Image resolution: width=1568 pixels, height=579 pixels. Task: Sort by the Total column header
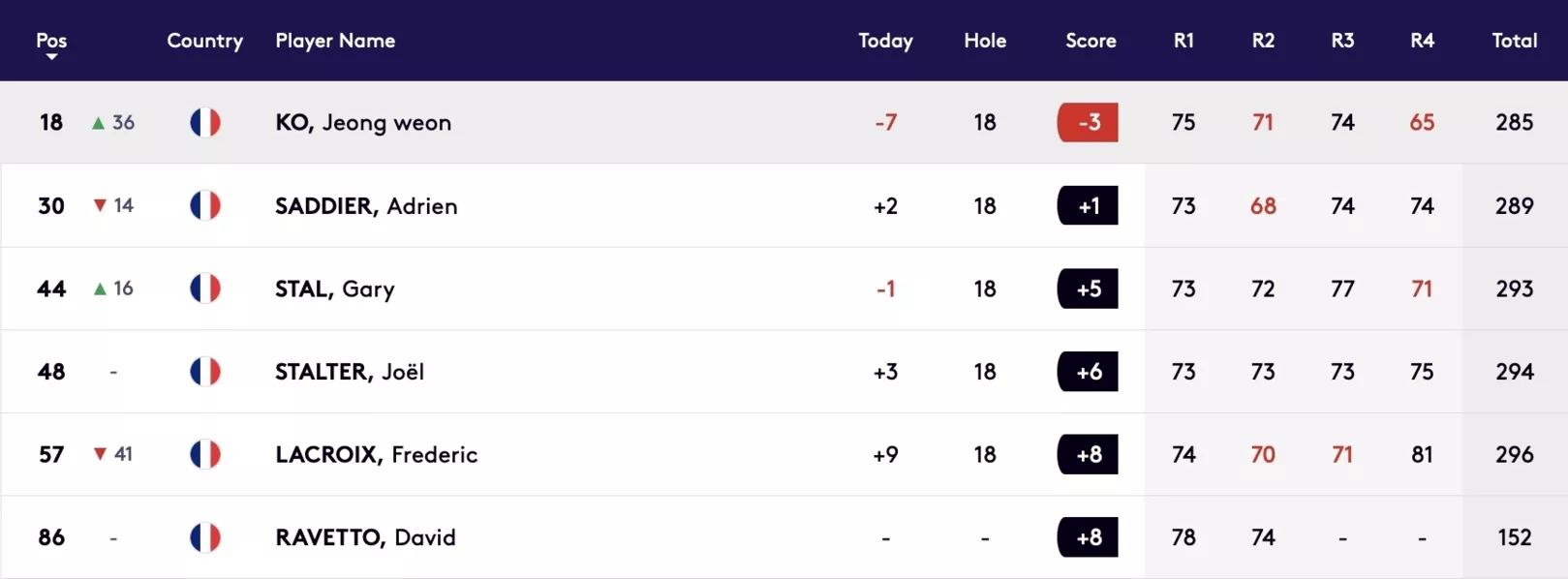pyautogui.click(x=1515, y=41)
